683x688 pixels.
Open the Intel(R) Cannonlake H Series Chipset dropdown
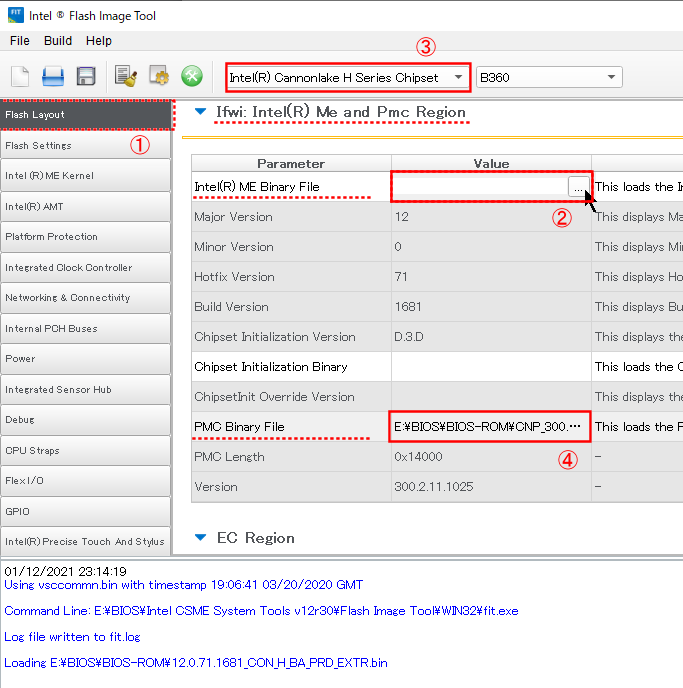click(347, 77)
